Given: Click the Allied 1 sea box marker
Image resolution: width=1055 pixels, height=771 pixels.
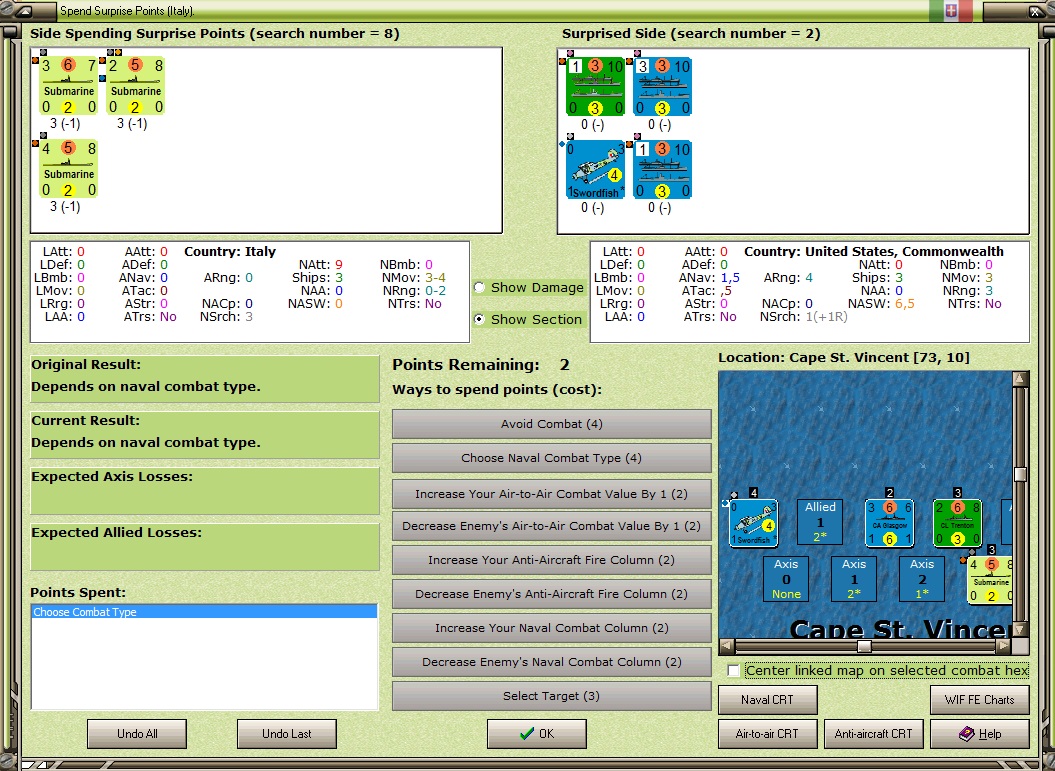Looking at the screenshot, I should pyautogui.click(x=820, y=521).
